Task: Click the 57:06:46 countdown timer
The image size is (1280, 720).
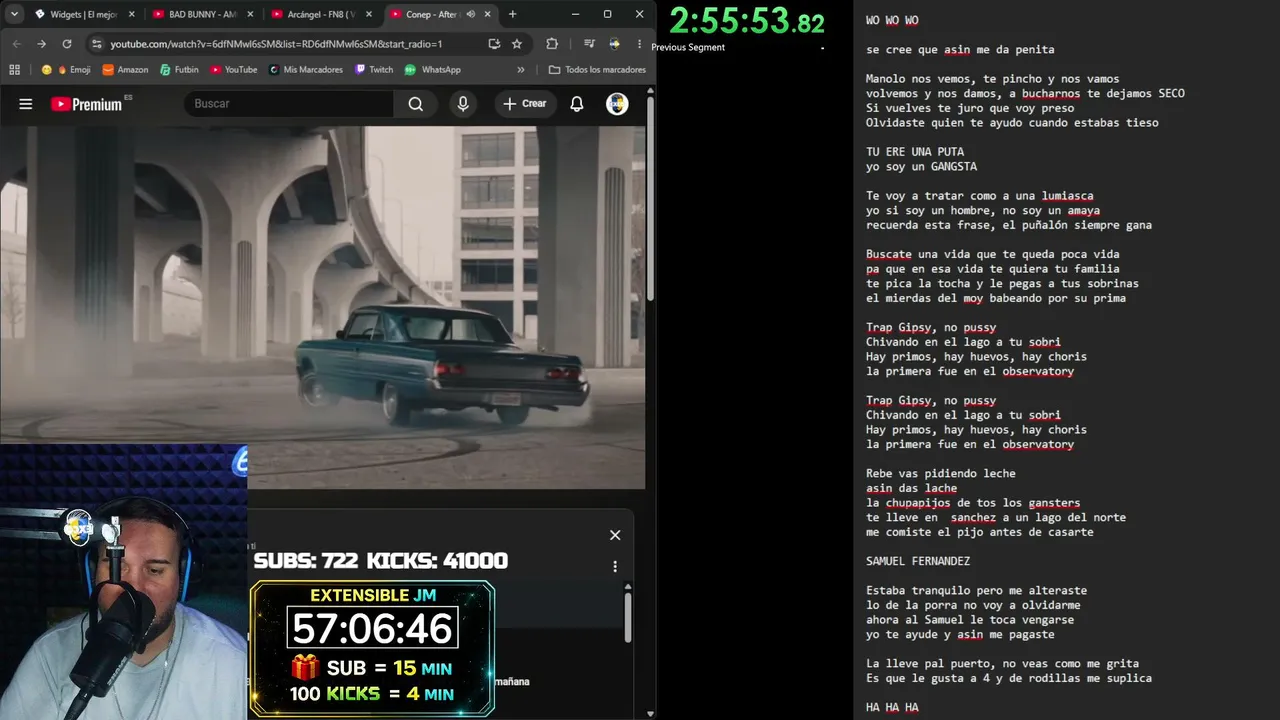Action: pos(373,629)
